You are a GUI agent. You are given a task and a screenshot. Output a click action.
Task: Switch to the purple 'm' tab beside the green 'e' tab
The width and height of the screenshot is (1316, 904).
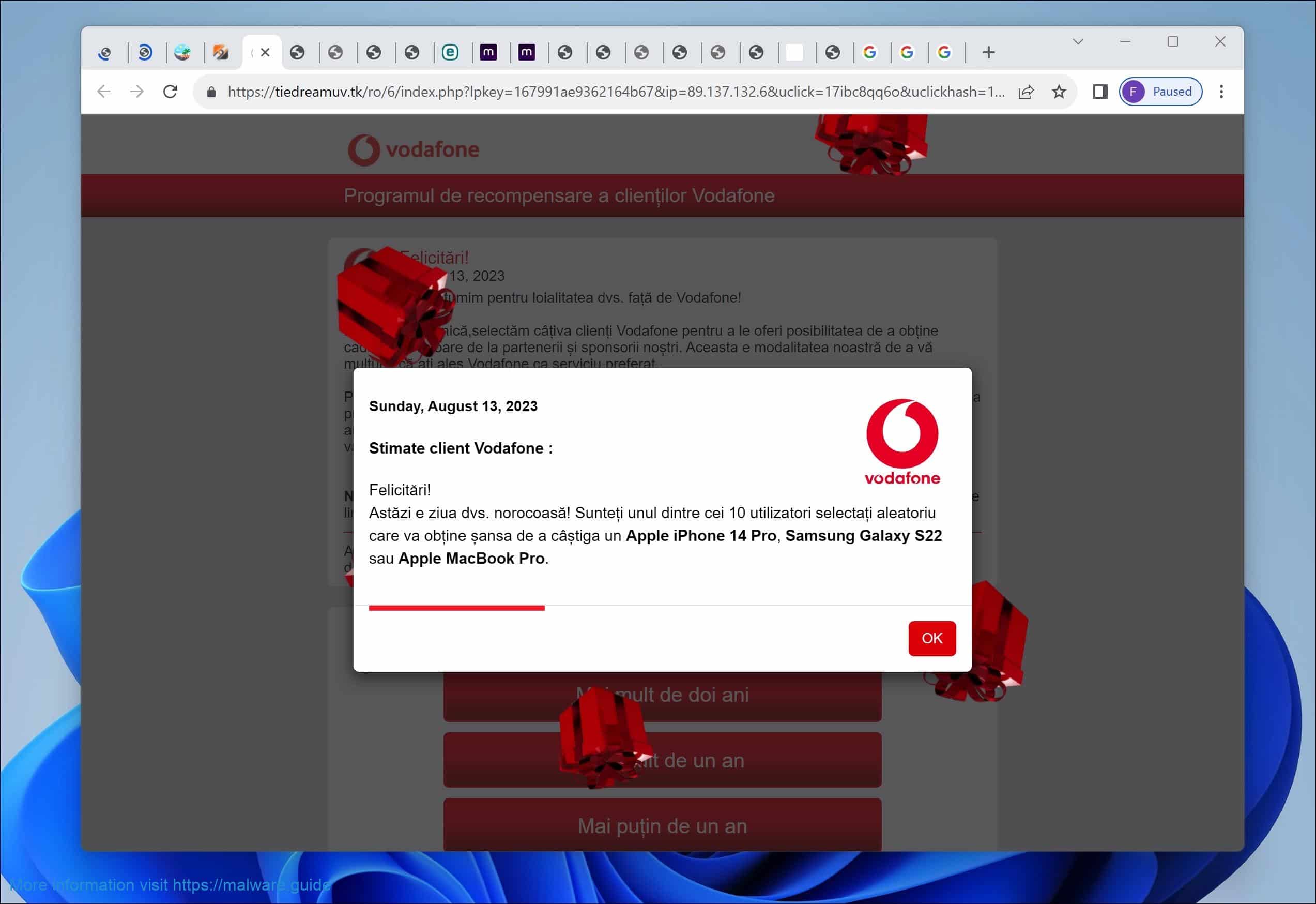(x=488, y=53)
